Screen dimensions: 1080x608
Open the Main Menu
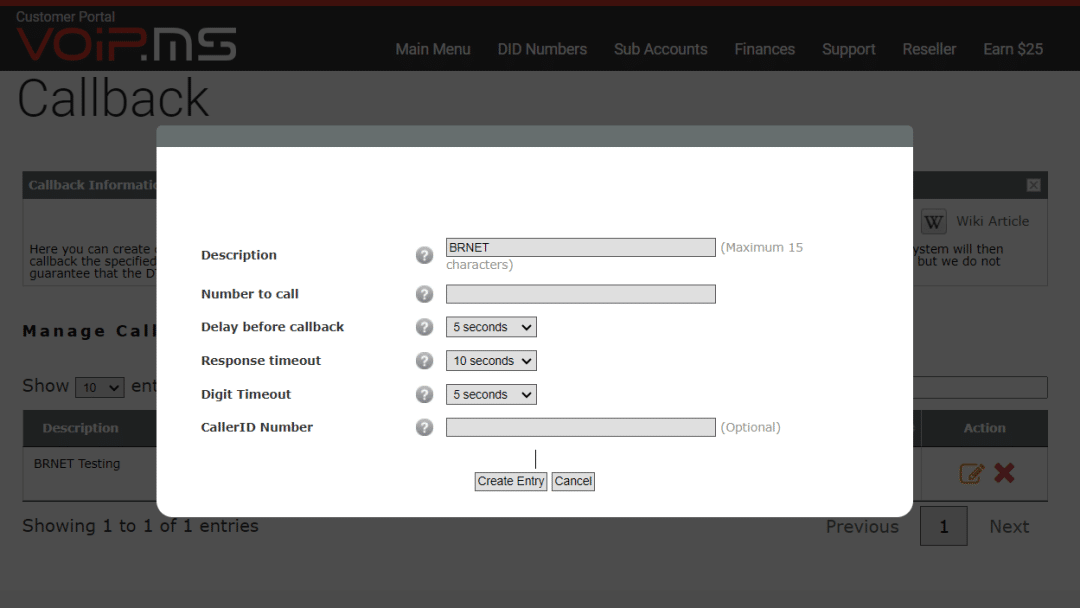coord(433,49)
